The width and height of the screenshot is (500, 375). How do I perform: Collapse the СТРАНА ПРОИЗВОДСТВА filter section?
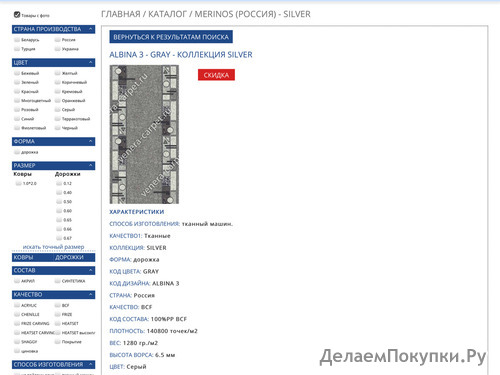click(91, 29)
